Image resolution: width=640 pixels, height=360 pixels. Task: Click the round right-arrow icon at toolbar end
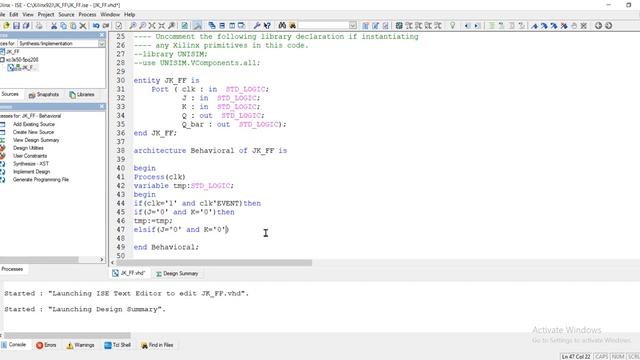tap(609, 26)
